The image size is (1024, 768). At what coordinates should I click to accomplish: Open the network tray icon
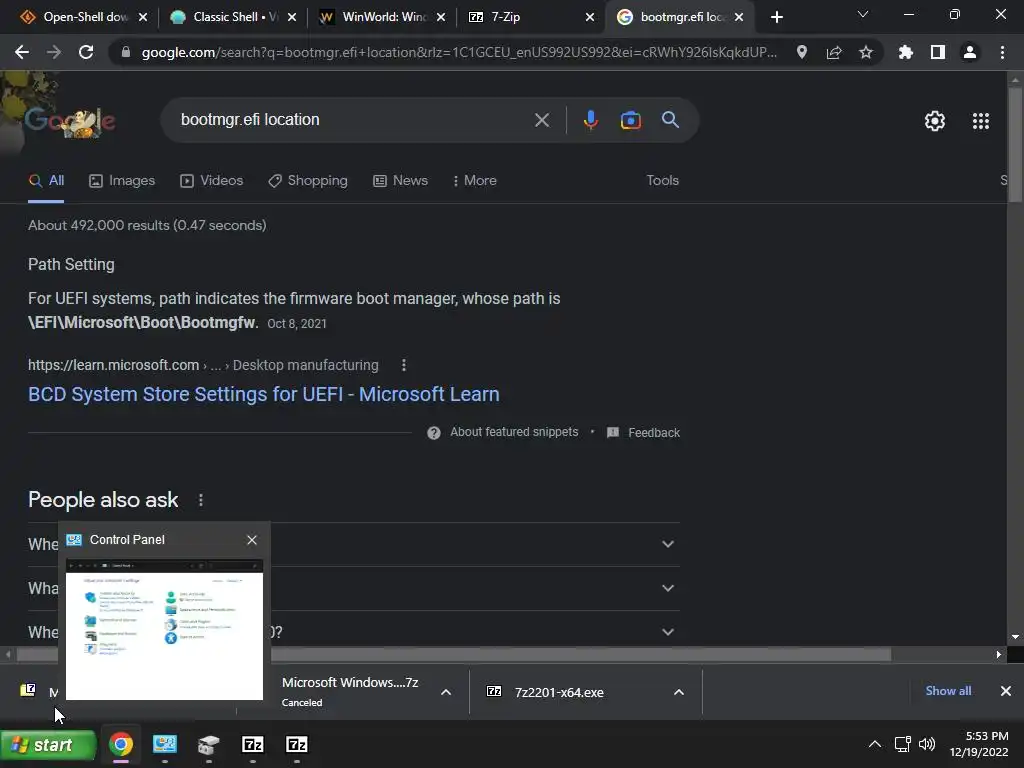[x=903, y=744]
